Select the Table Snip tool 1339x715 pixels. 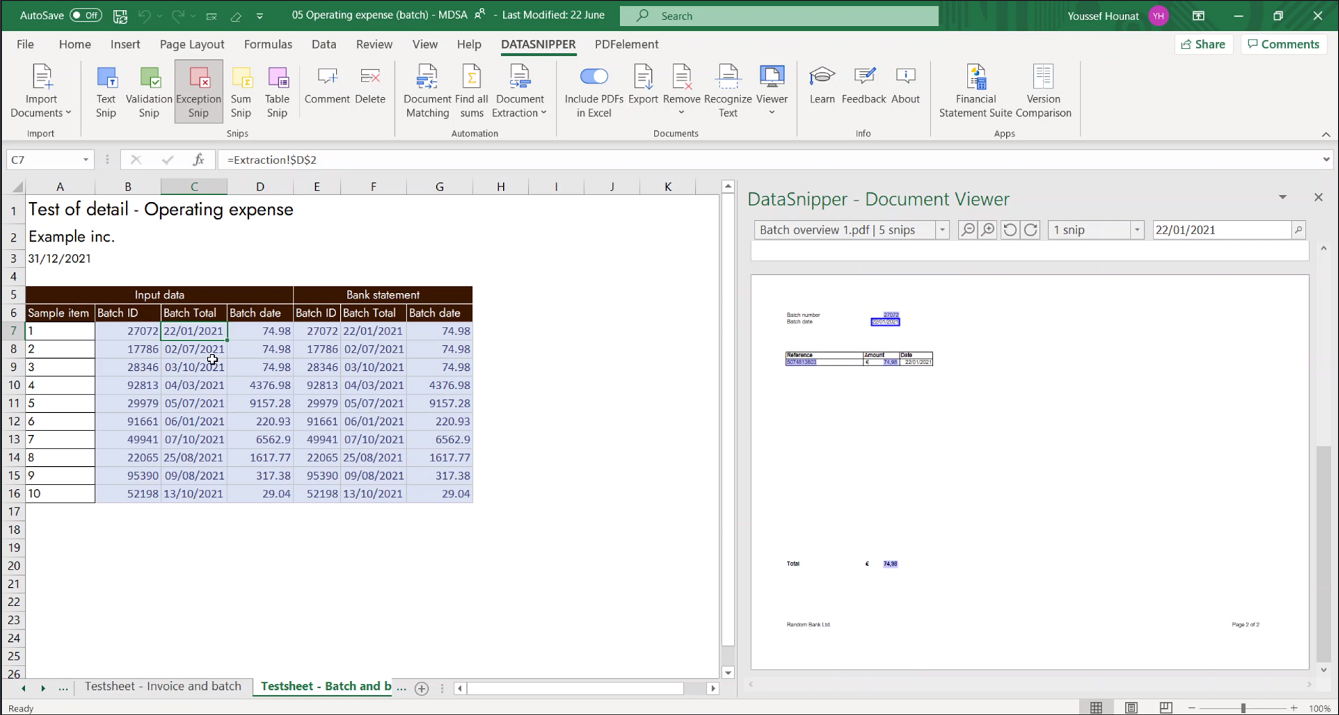pyautogui.click(x=277, y=88)
